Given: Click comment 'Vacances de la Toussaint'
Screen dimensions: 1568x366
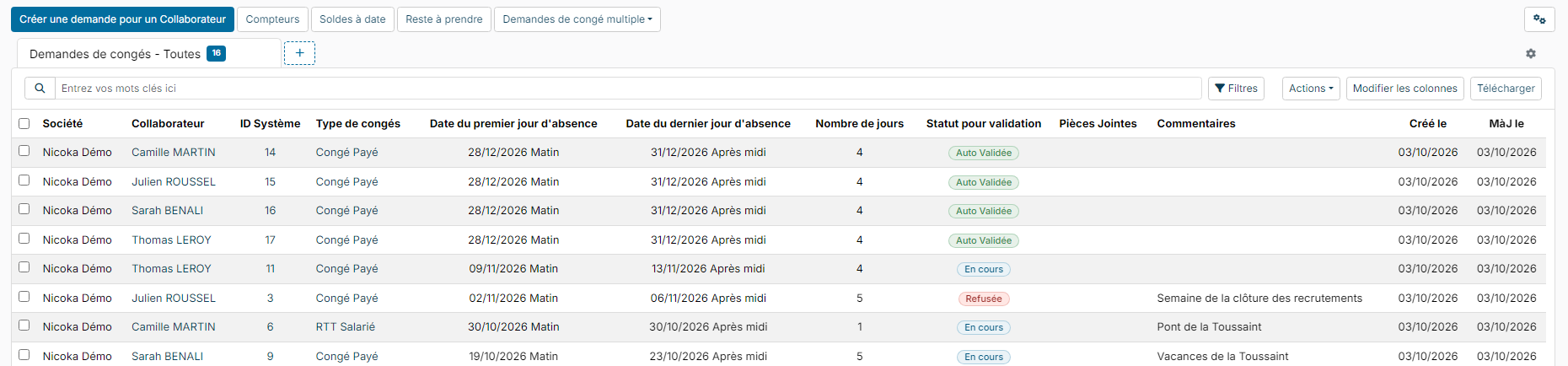Looking at the screenshot, I should tap(1222, 357).
